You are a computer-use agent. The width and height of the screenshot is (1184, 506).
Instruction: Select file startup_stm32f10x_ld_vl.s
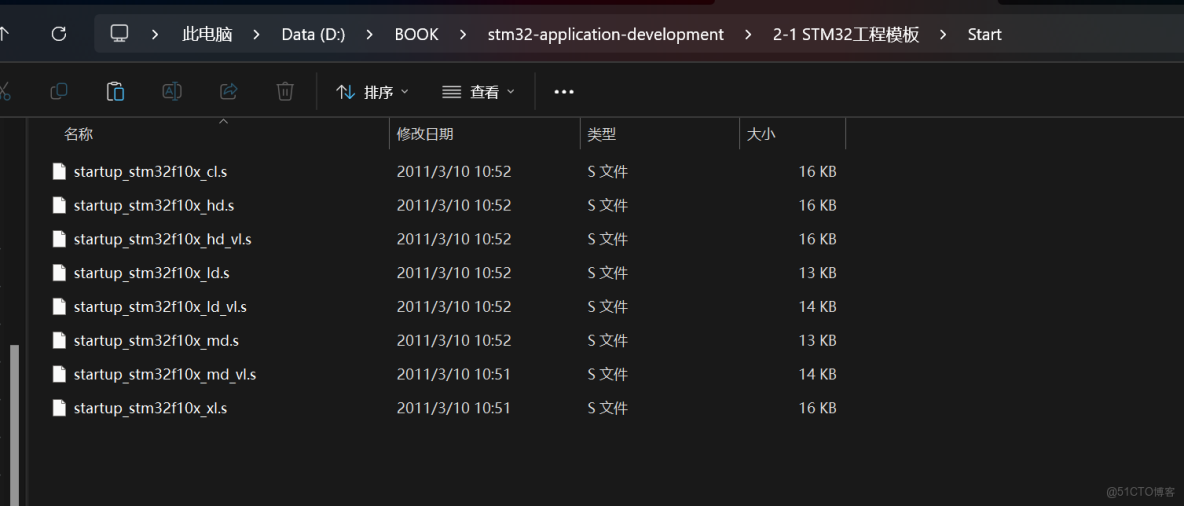[160, 307]
